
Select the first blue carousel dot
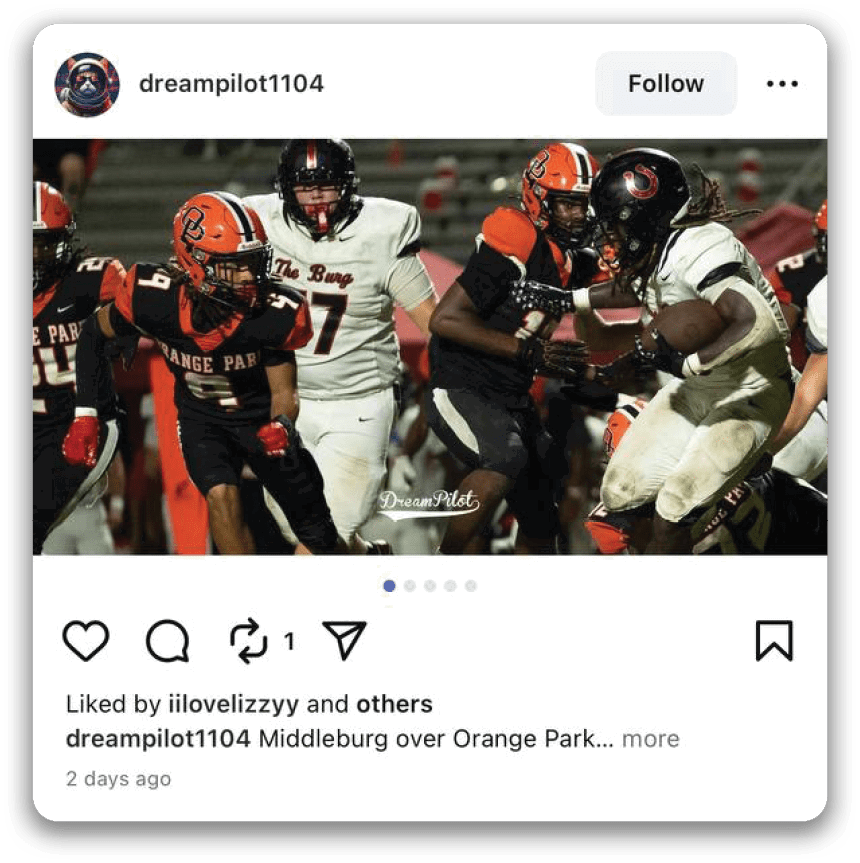coord(389,586)
